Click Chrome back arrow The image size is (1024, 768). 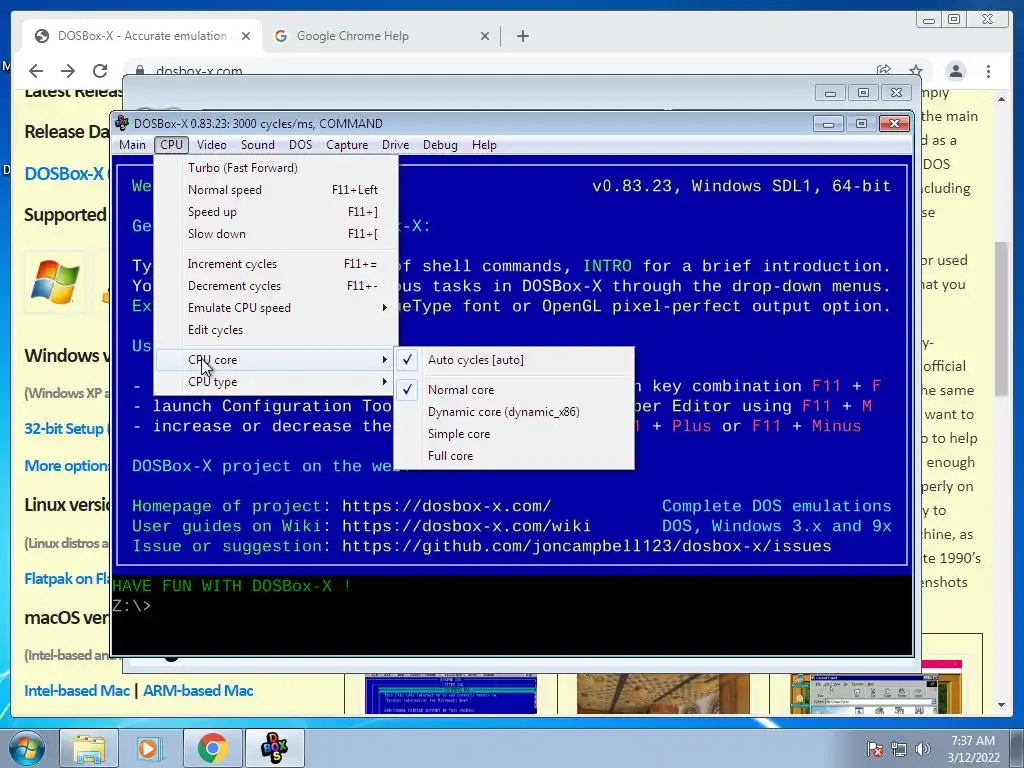click(36, 71)
